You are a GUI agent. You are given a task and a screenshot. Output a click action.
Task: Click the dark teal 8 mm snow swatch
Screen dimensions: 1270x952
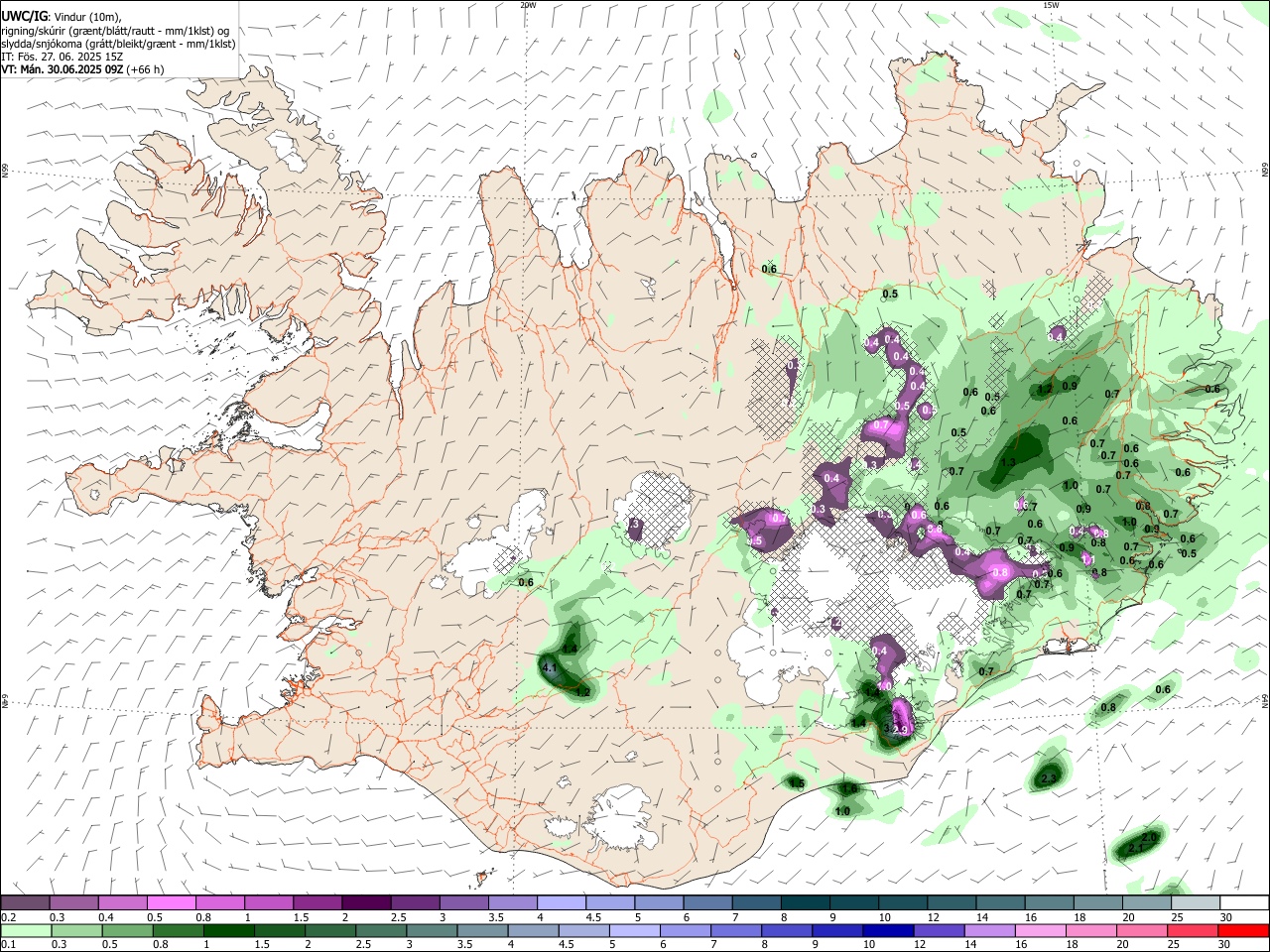(x=804, y=902)
